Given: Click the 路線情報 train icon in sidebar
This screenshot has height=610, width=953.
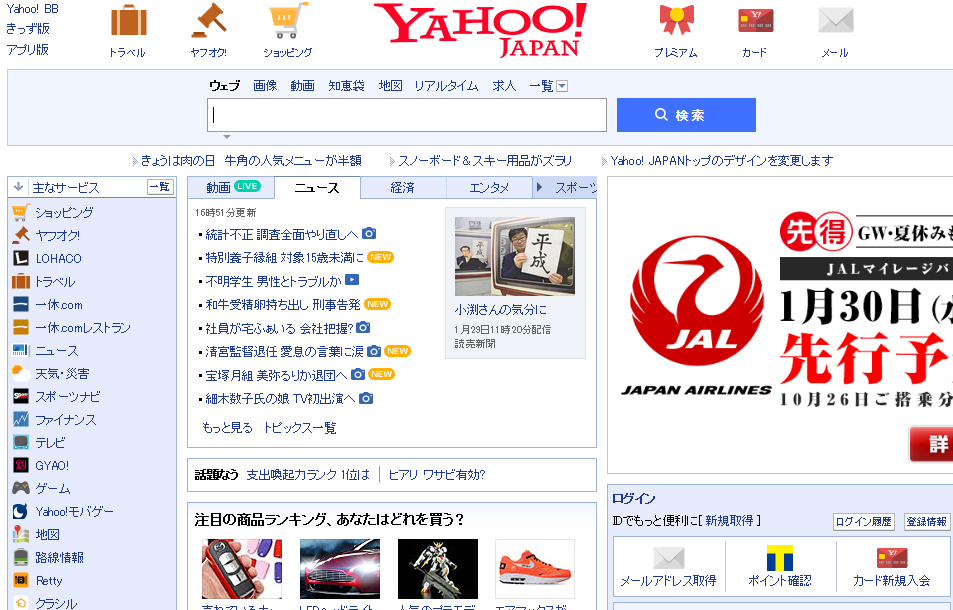Looking at the screenshot, I should 21,557.
